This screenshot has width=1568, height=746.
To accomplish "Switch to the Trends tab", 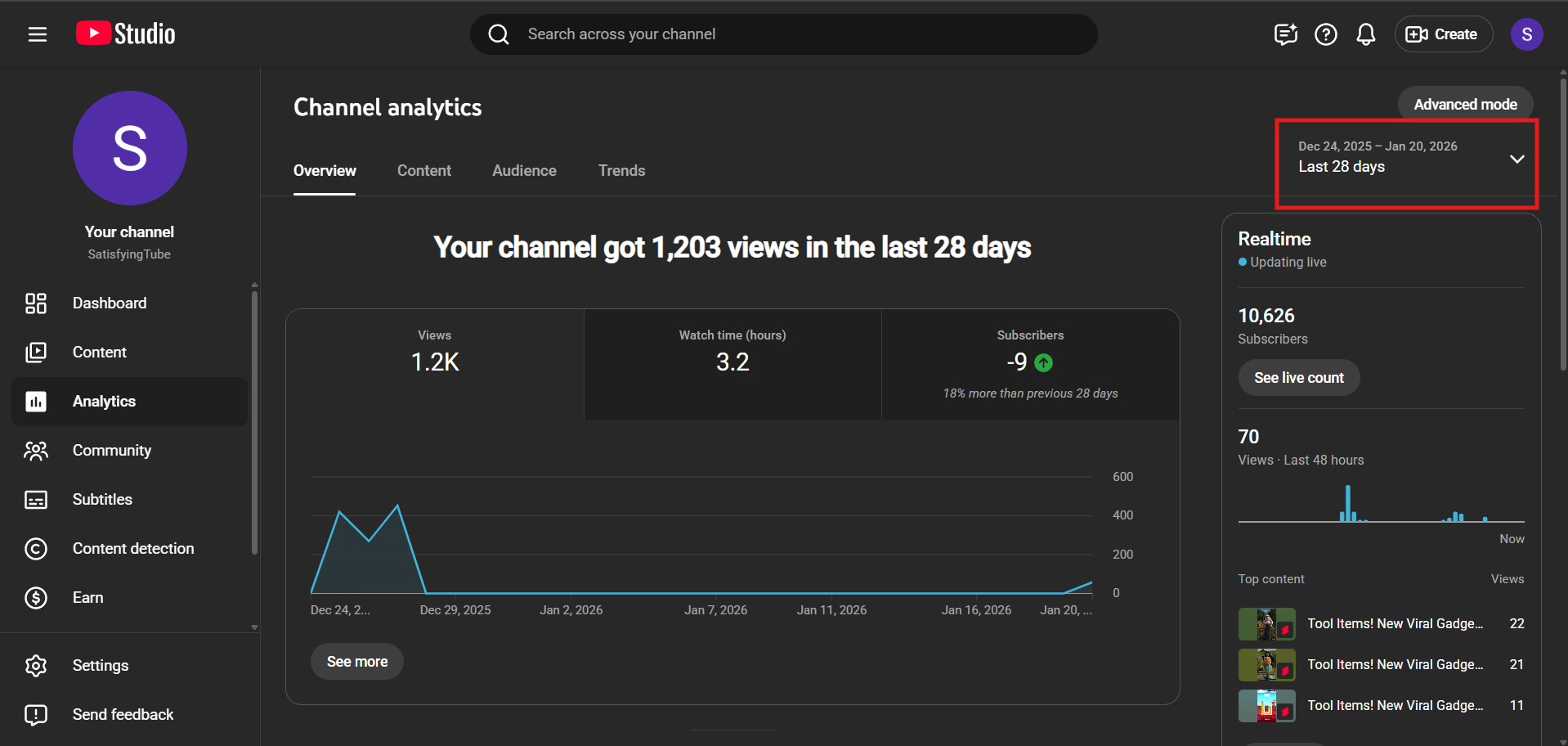I will pyautogui.click(x=621, y=171).
